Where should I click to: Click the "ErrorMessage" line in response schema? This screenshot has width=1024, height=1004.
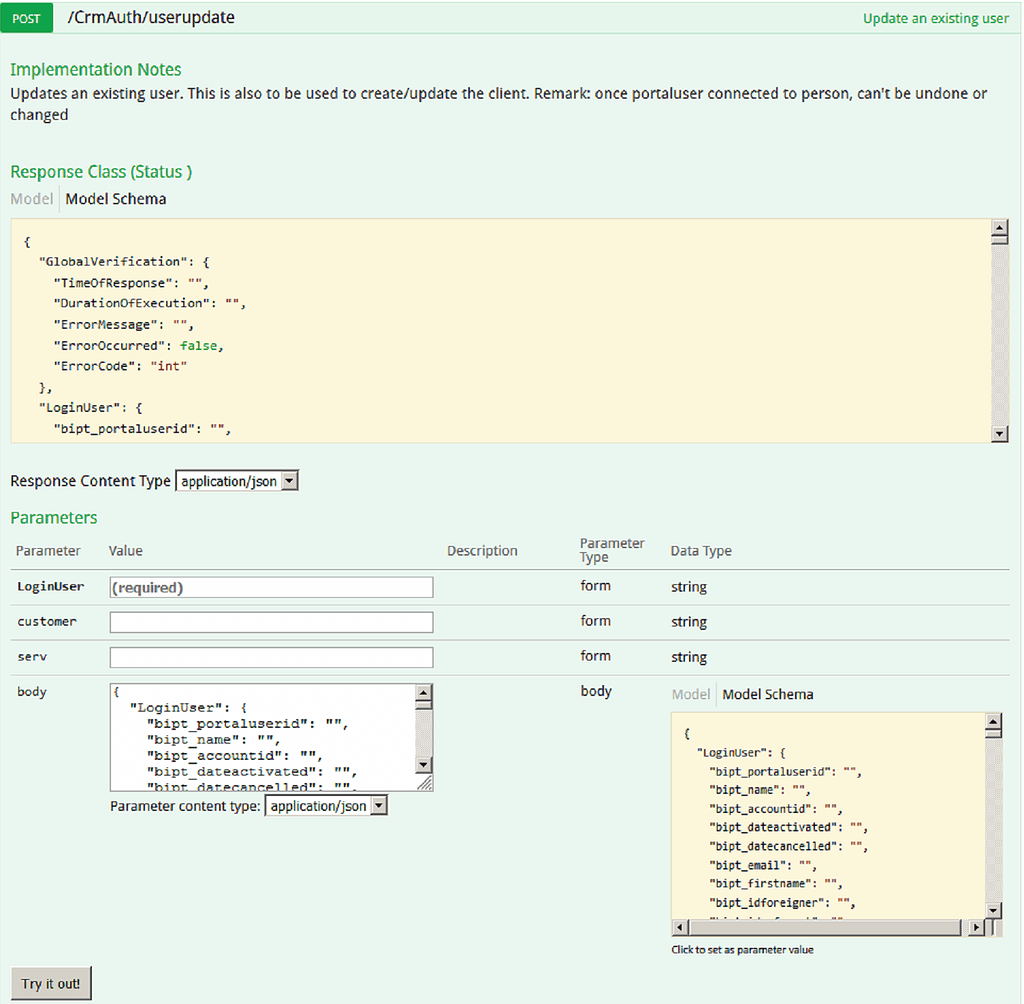tap(123, 325)
